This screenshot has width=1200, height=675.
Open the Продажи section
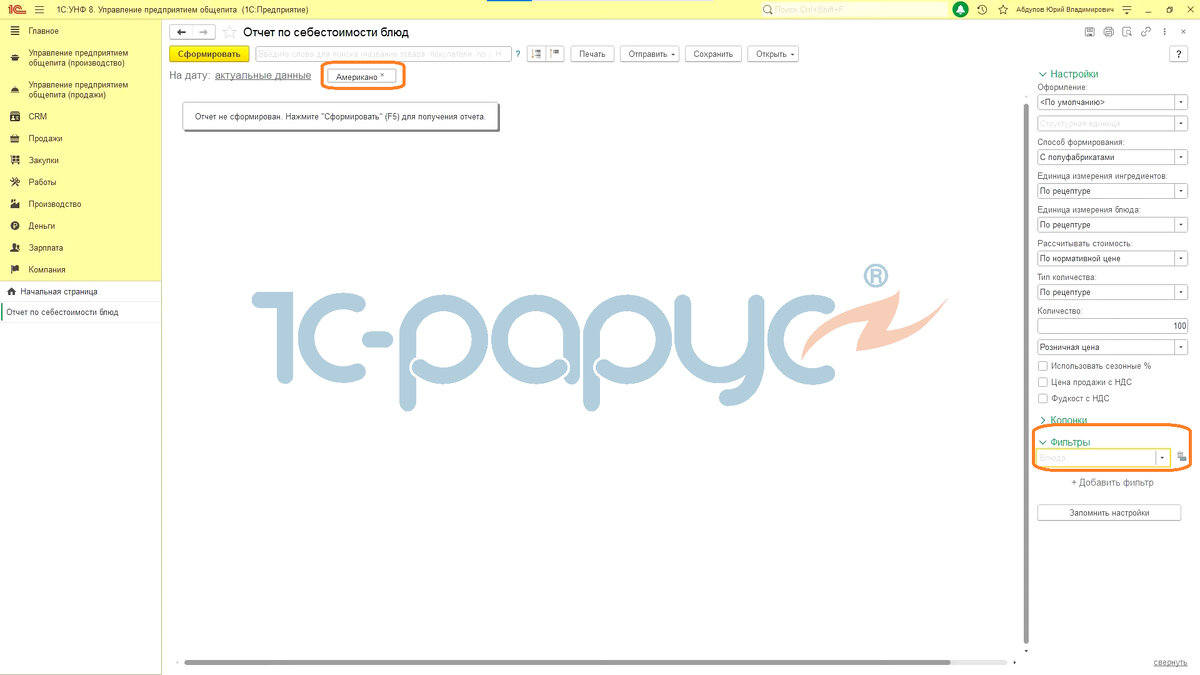coord(45,138)
